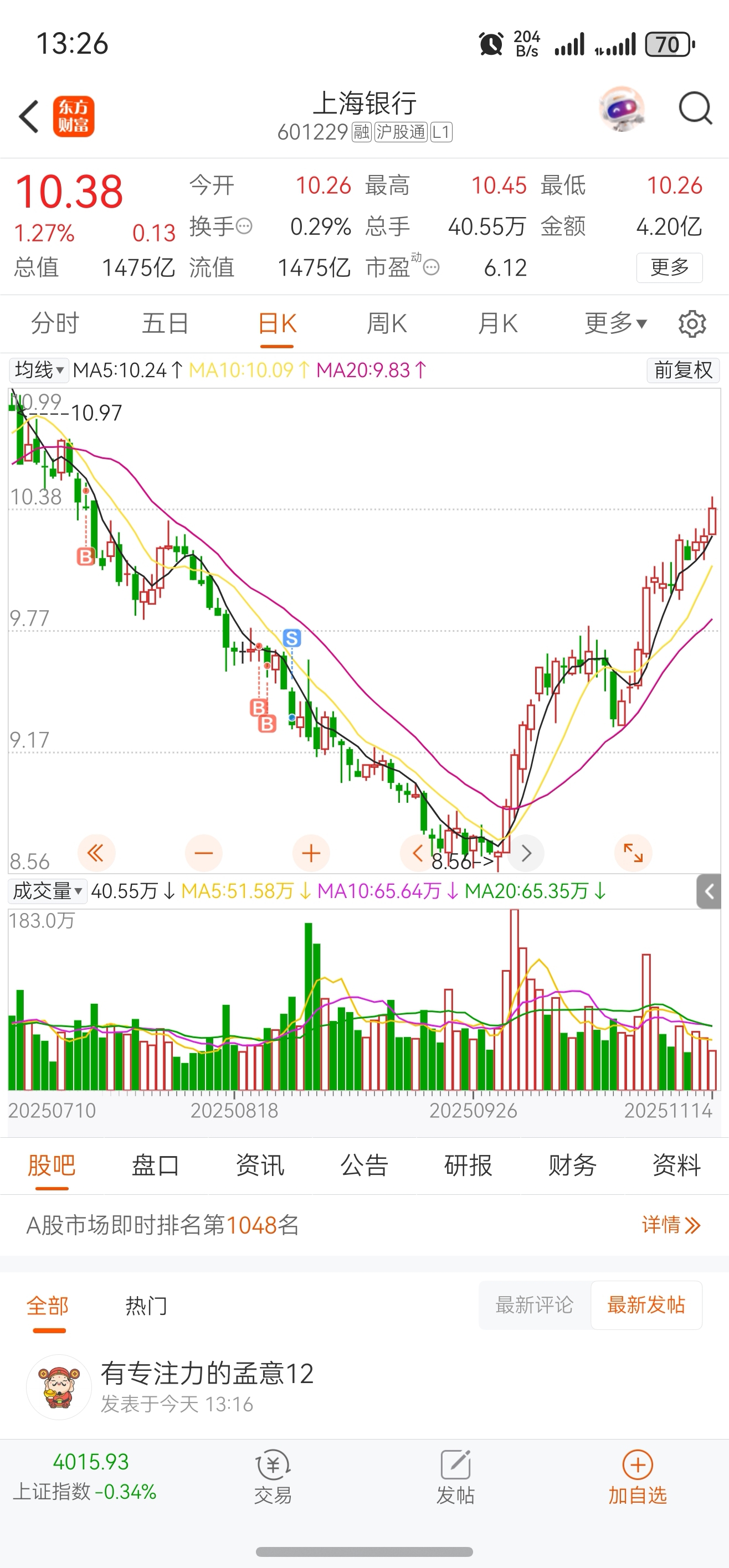This screenshot has height=1568, width=729.
Task: Tap the 融 margin badge
Action: pos(362,132)
